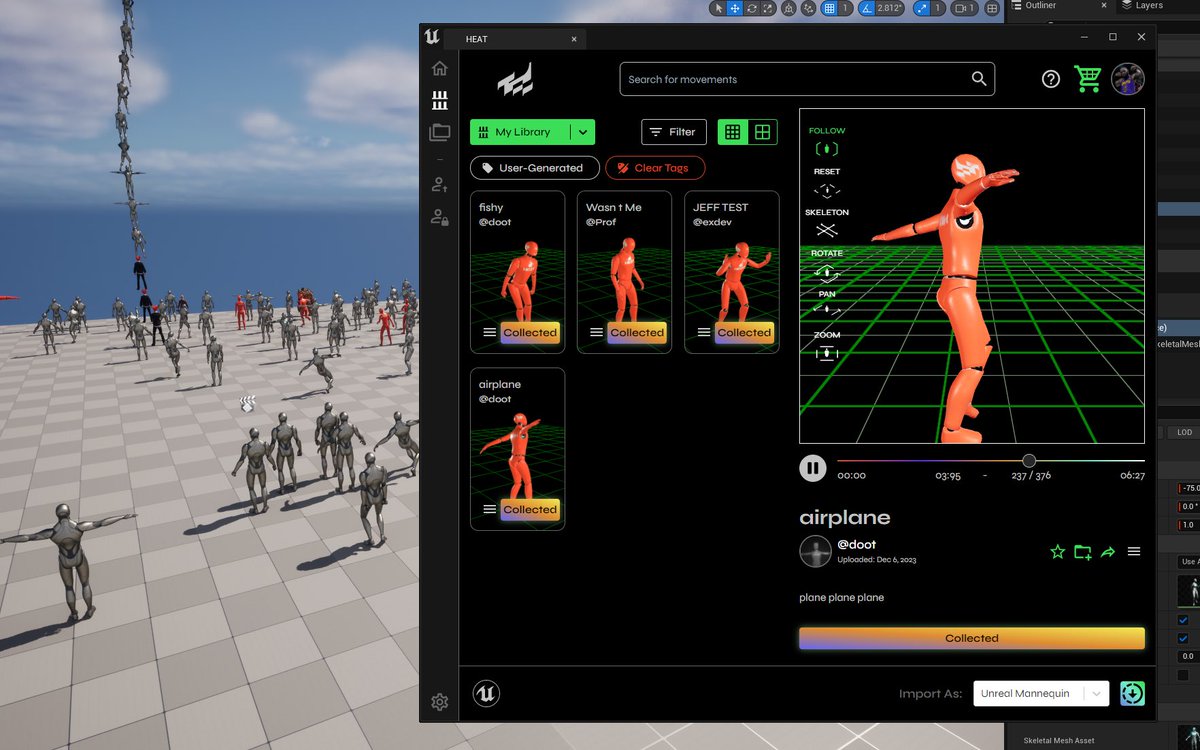Open camera speed setting in viewport toolbar
This screenshot has height=750, width=1200.
(x=963, y=8)
